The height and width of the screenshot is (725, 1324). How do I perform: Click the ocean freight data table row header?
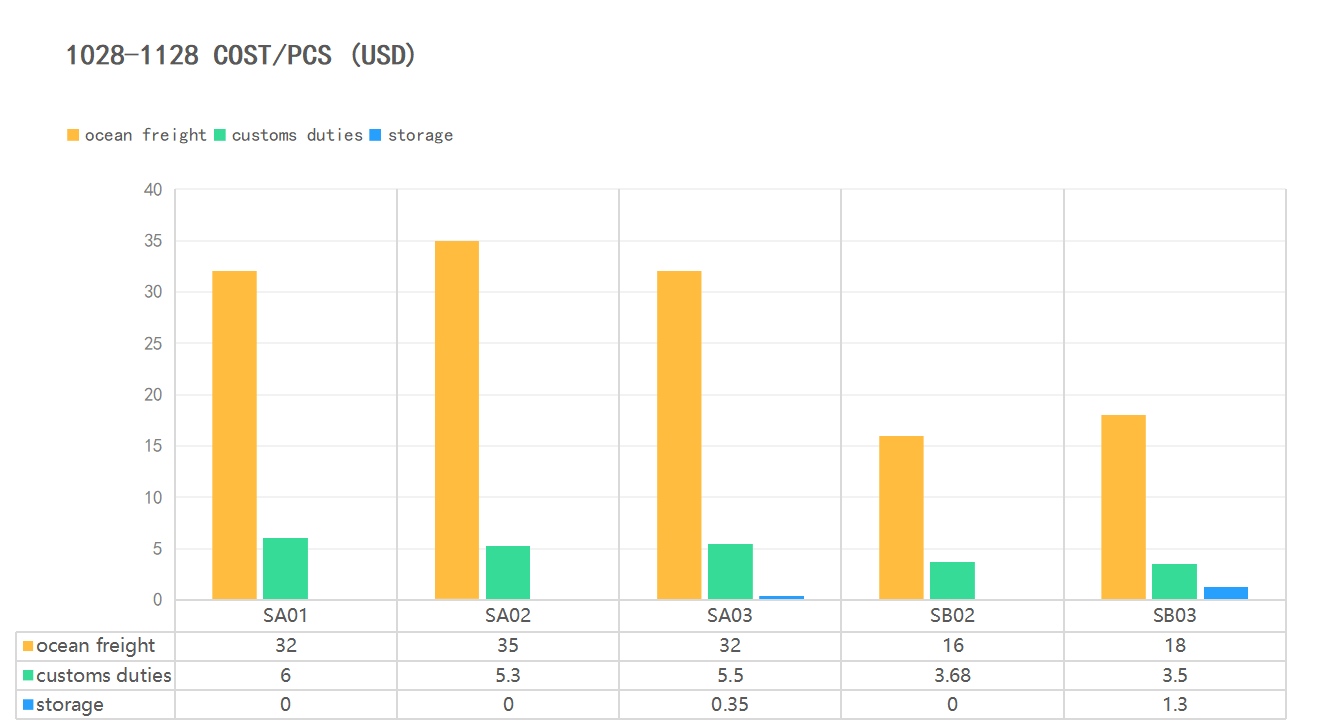(95, 646)
